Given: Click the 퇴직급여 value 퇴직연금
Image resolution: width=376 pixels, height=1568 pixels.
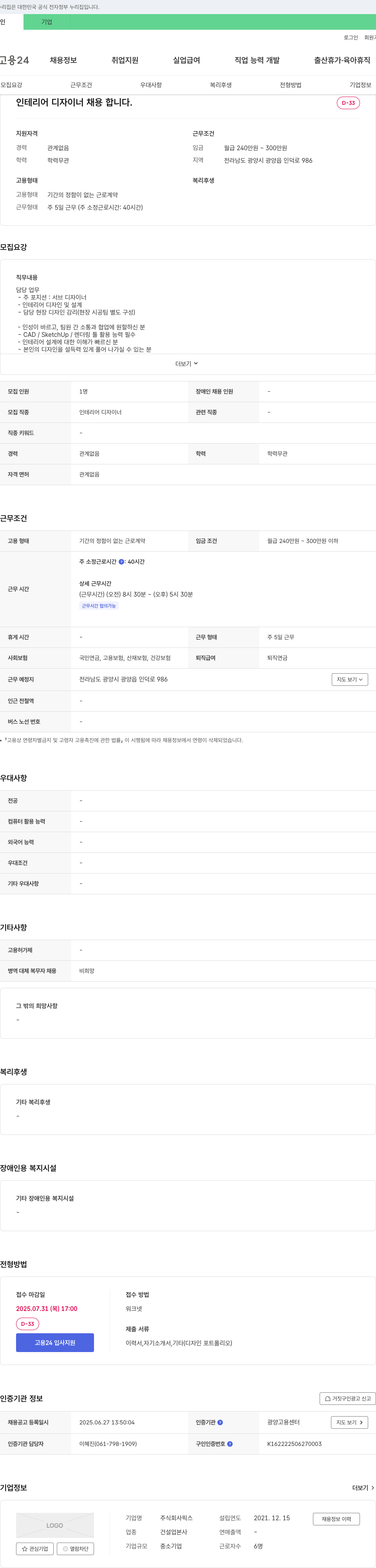Looking at the screenshot, I should click(x=277, y=658).
